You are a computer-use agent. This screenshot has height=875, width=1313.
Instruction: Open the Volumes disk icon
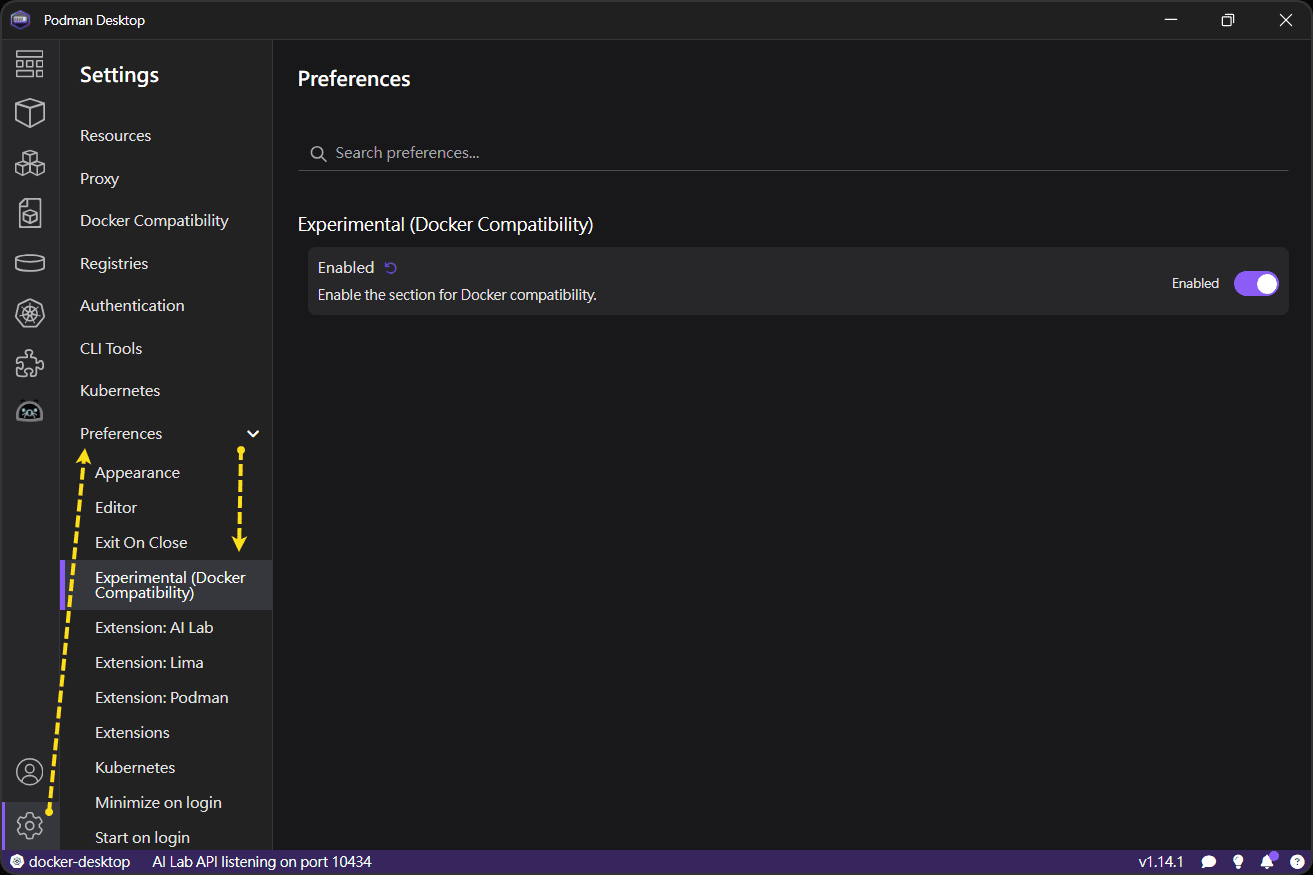click(x=30, y=263)
